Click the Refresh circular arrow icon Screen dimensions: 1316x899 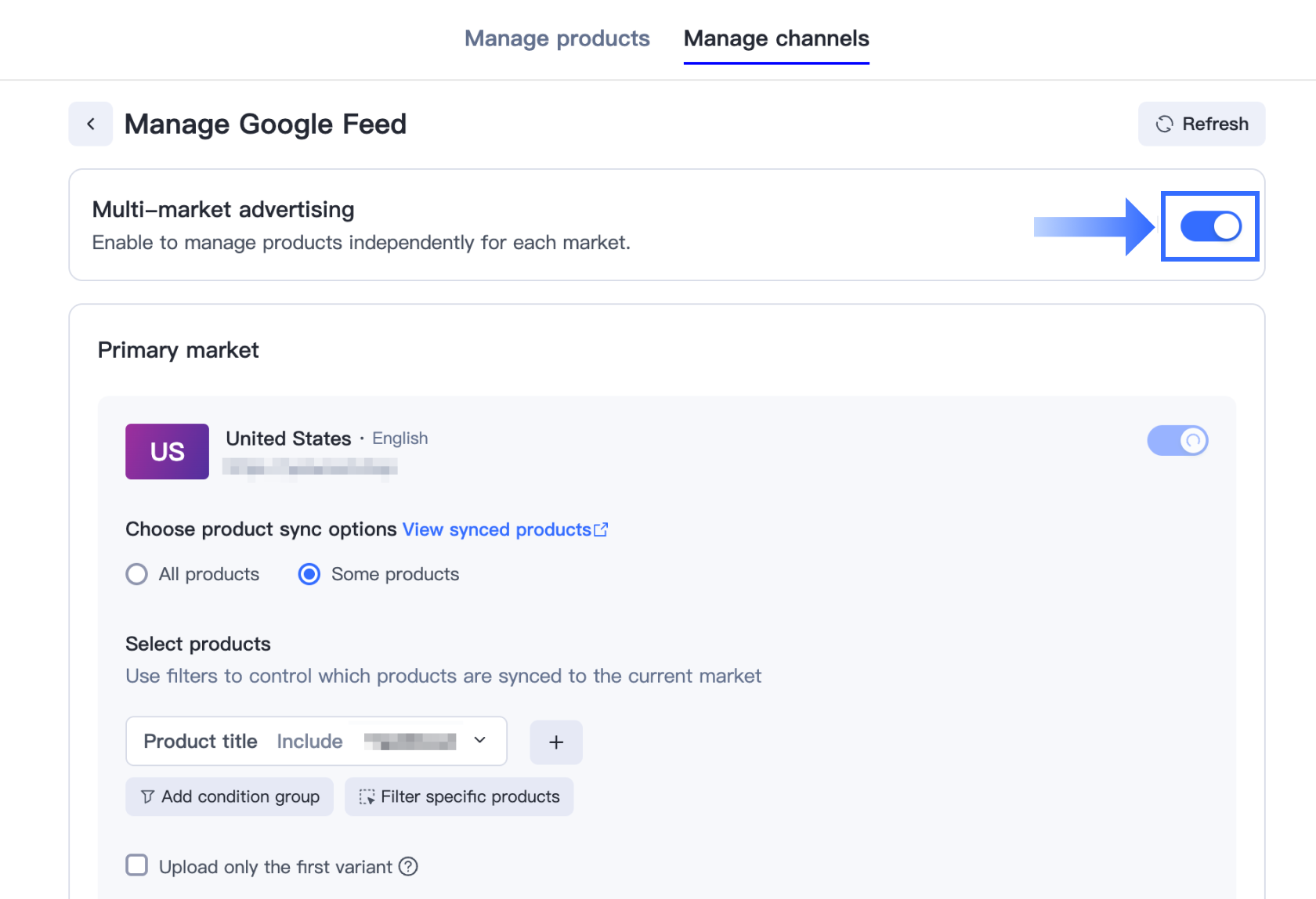(1164, 124)
